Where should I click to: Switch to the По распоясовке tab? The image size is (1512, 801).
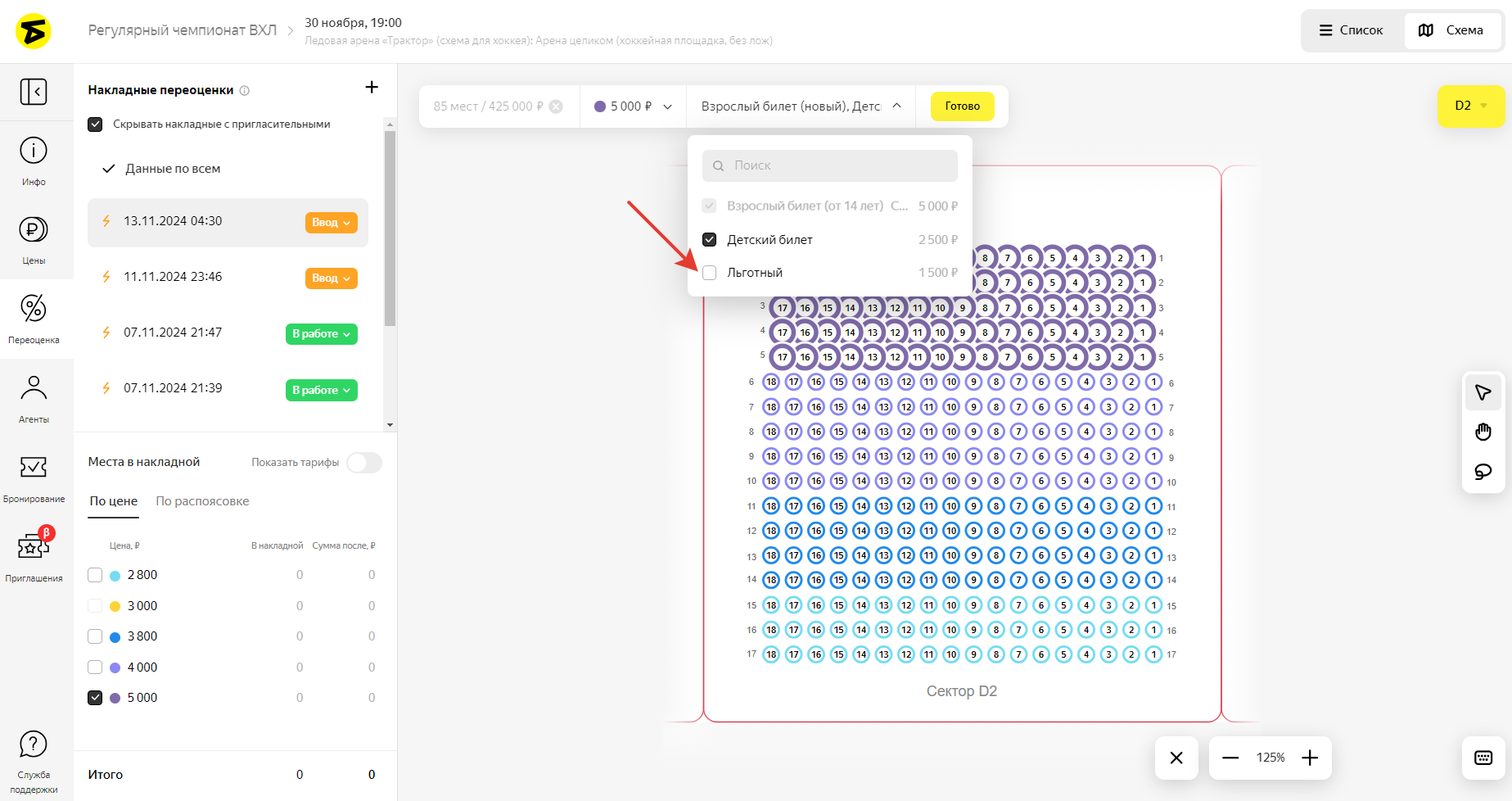[202, 501]
